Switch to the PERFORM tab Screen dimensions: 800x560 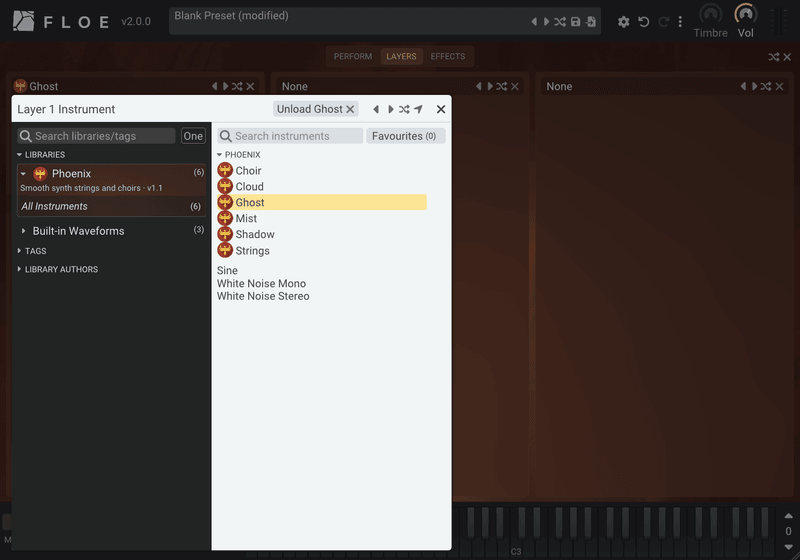pos(353,57)
